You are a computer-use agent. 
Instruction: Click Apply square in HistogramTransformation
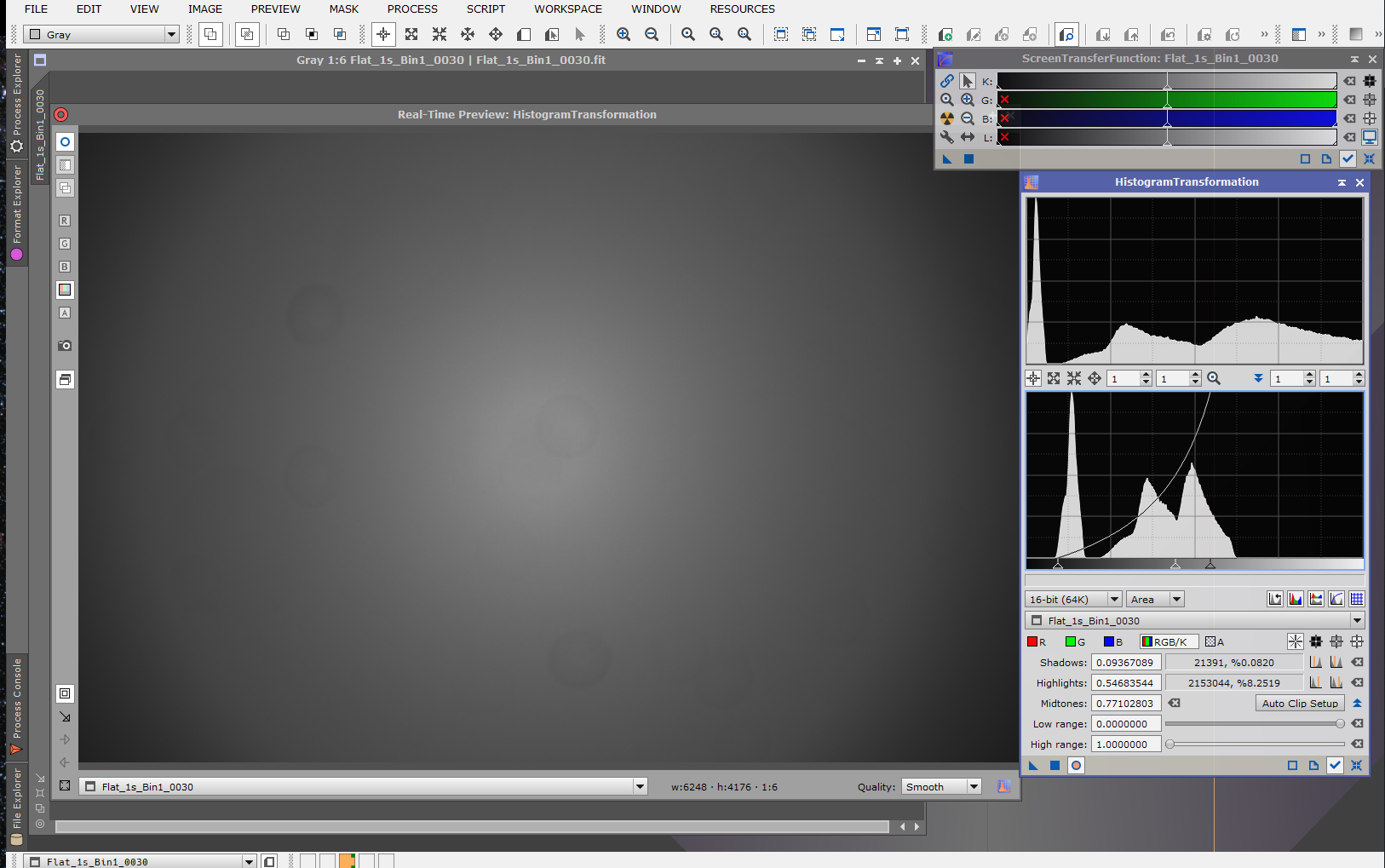point(1055,765)
